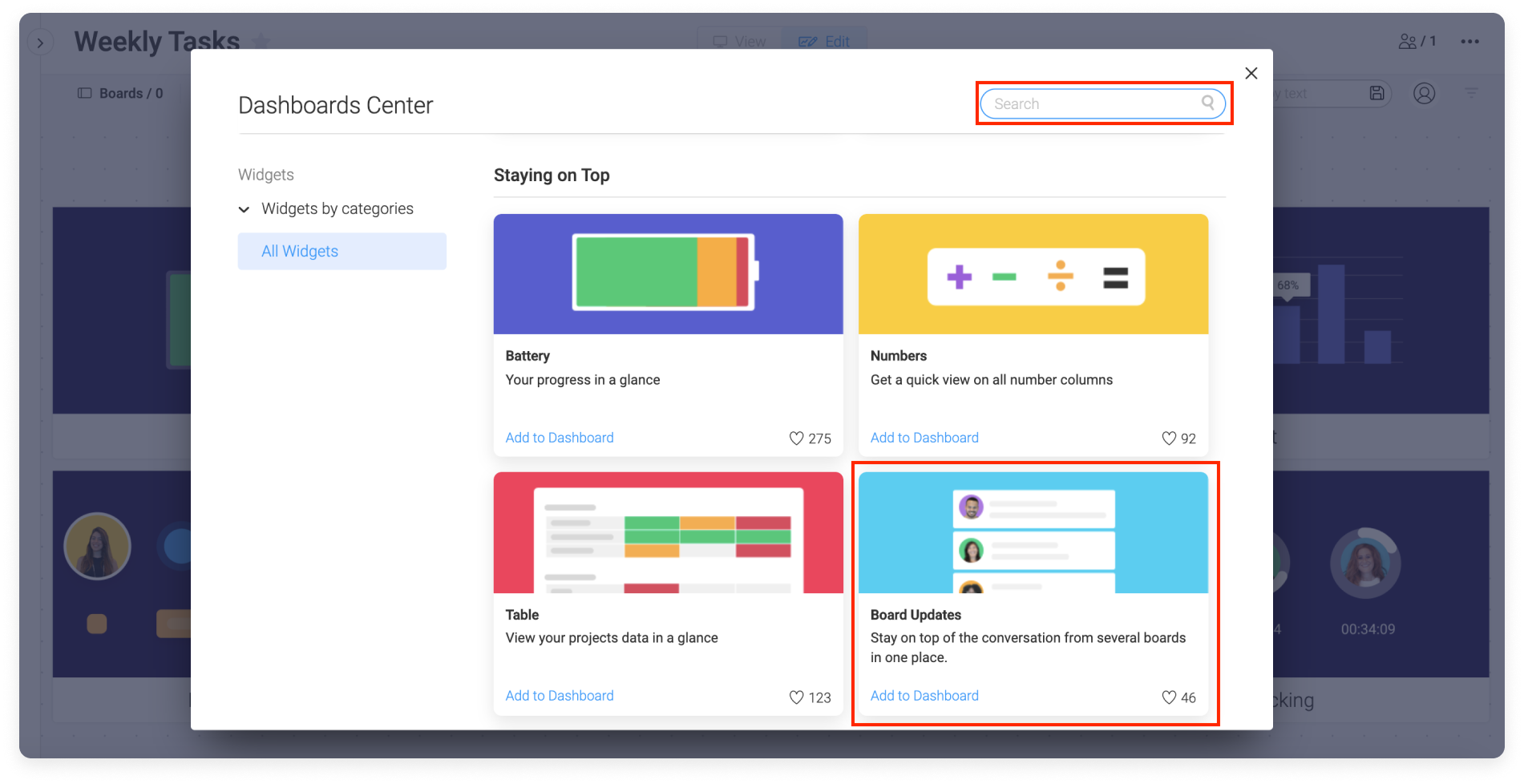Like the Table widget heart icon

click(x=796, y=697)
